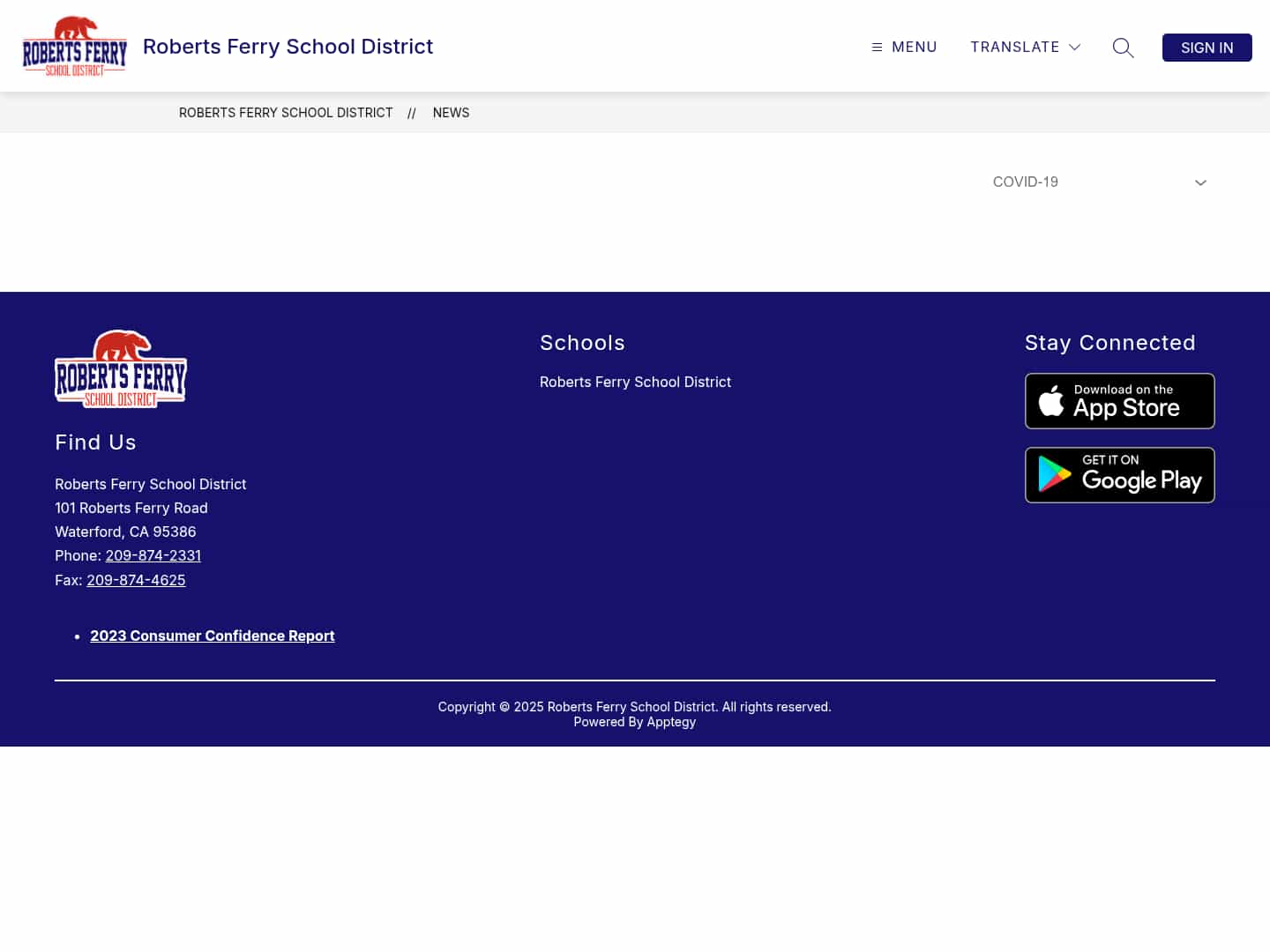Open the 2023 Consumer Confidence Report
Image resolution: width=1270 pixels, height=952 pixels.
tap(212, 636)
